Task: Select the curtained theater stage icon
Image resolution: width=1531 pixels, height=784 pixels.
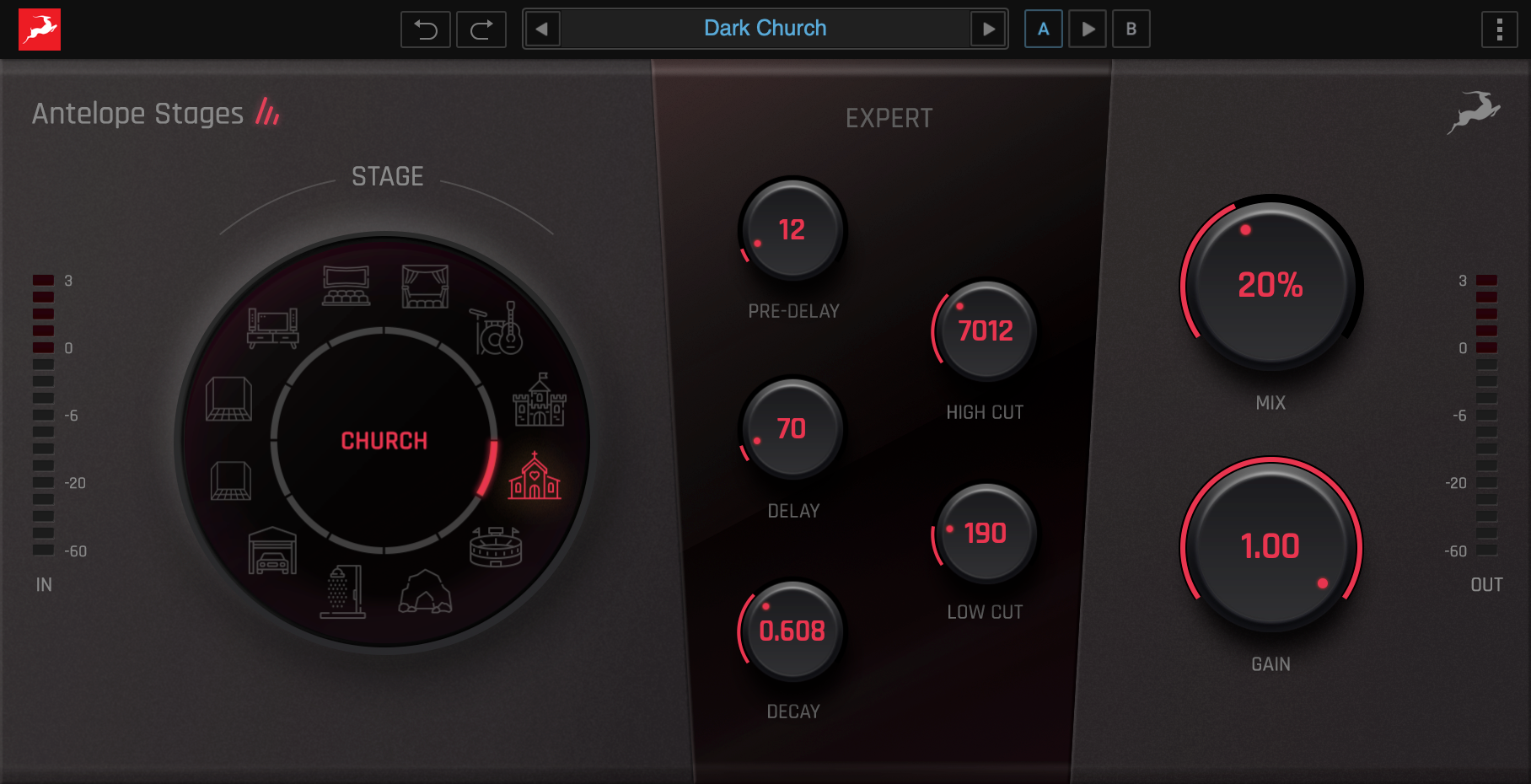Action: 425,287
